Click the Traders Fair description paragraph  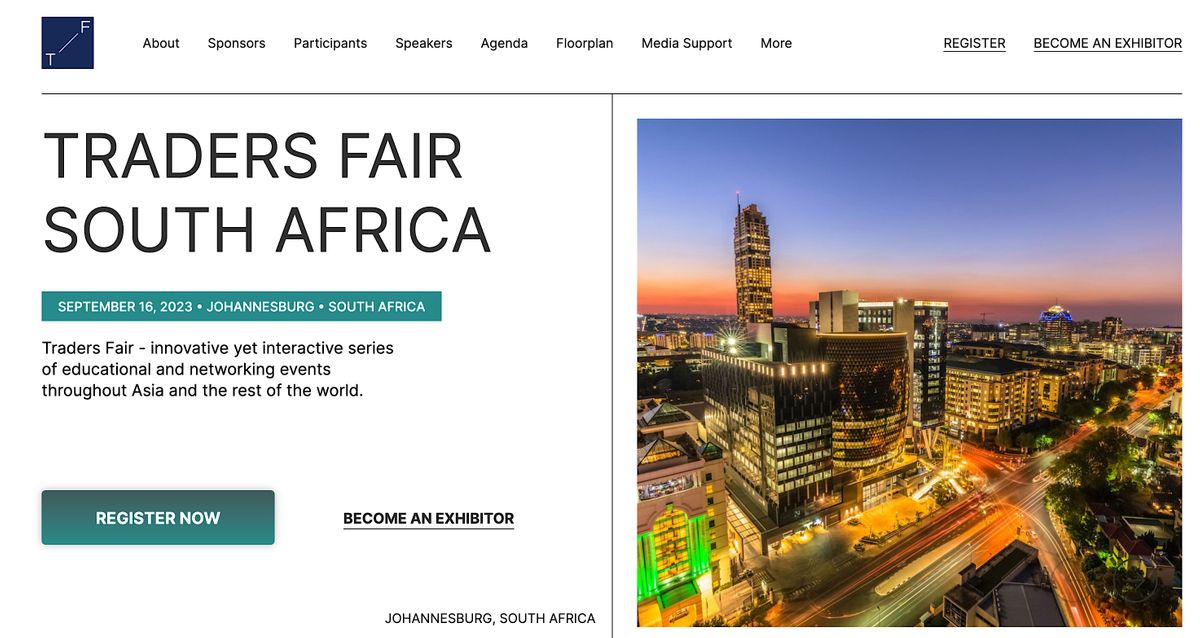[218, 369]
